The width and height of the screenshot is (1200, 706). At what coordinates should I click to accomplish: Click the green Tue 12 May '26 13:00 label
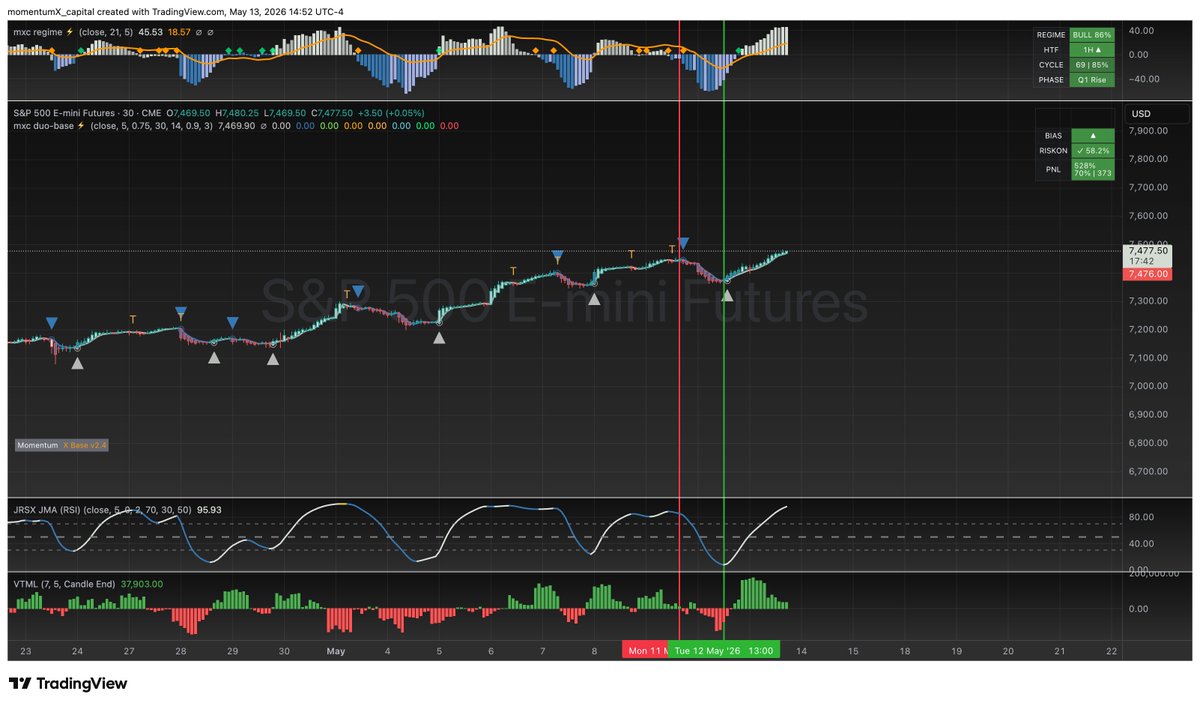(723, 650)
